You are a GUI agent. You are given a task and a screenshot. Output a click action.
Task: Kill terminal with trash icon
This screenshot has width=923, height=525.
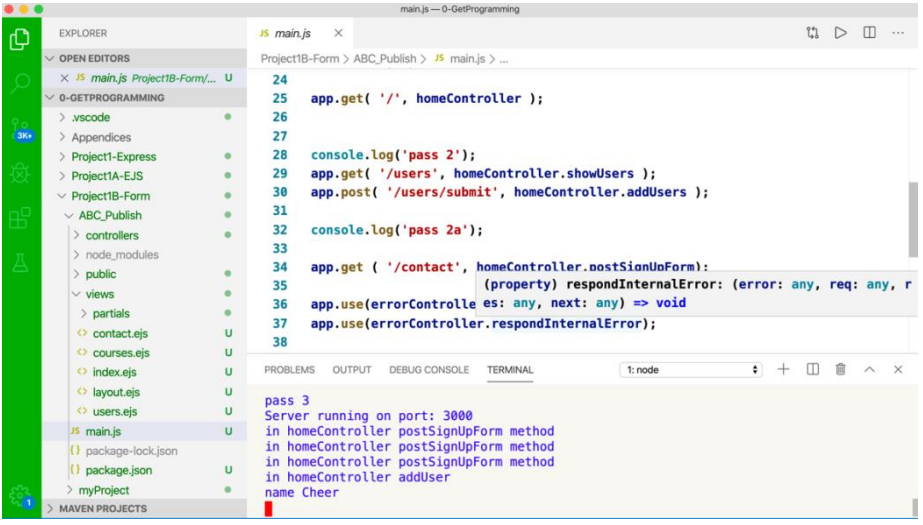840,370
